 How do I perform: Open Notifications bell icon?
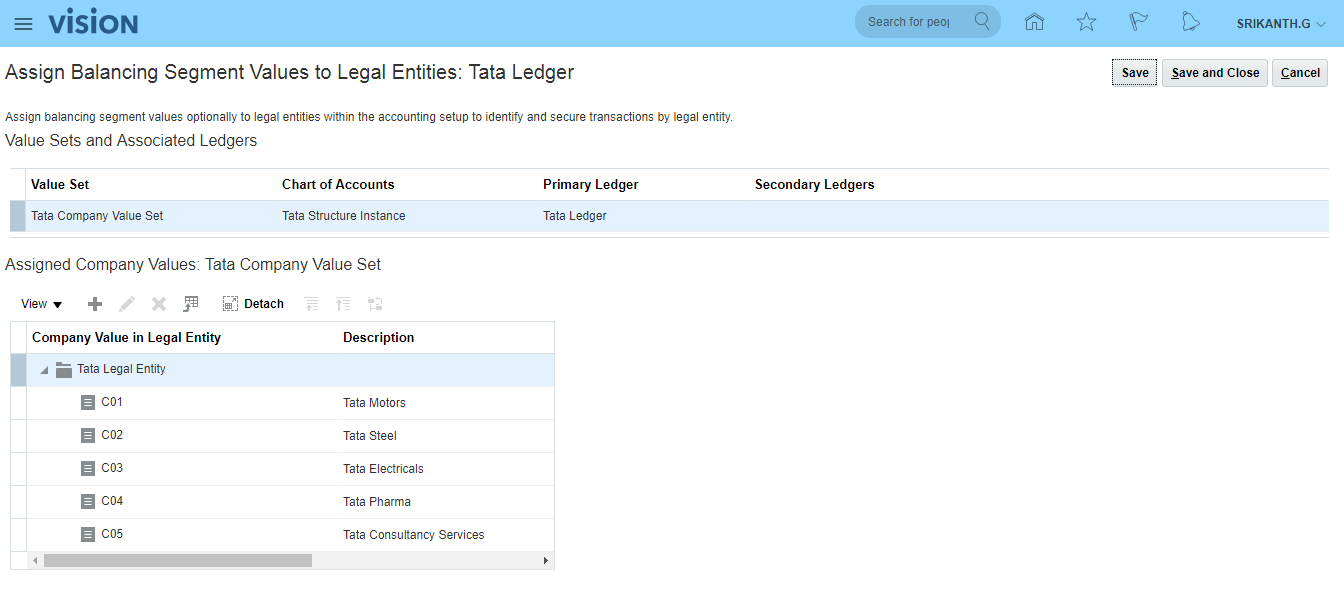(x=1190, y=22)
